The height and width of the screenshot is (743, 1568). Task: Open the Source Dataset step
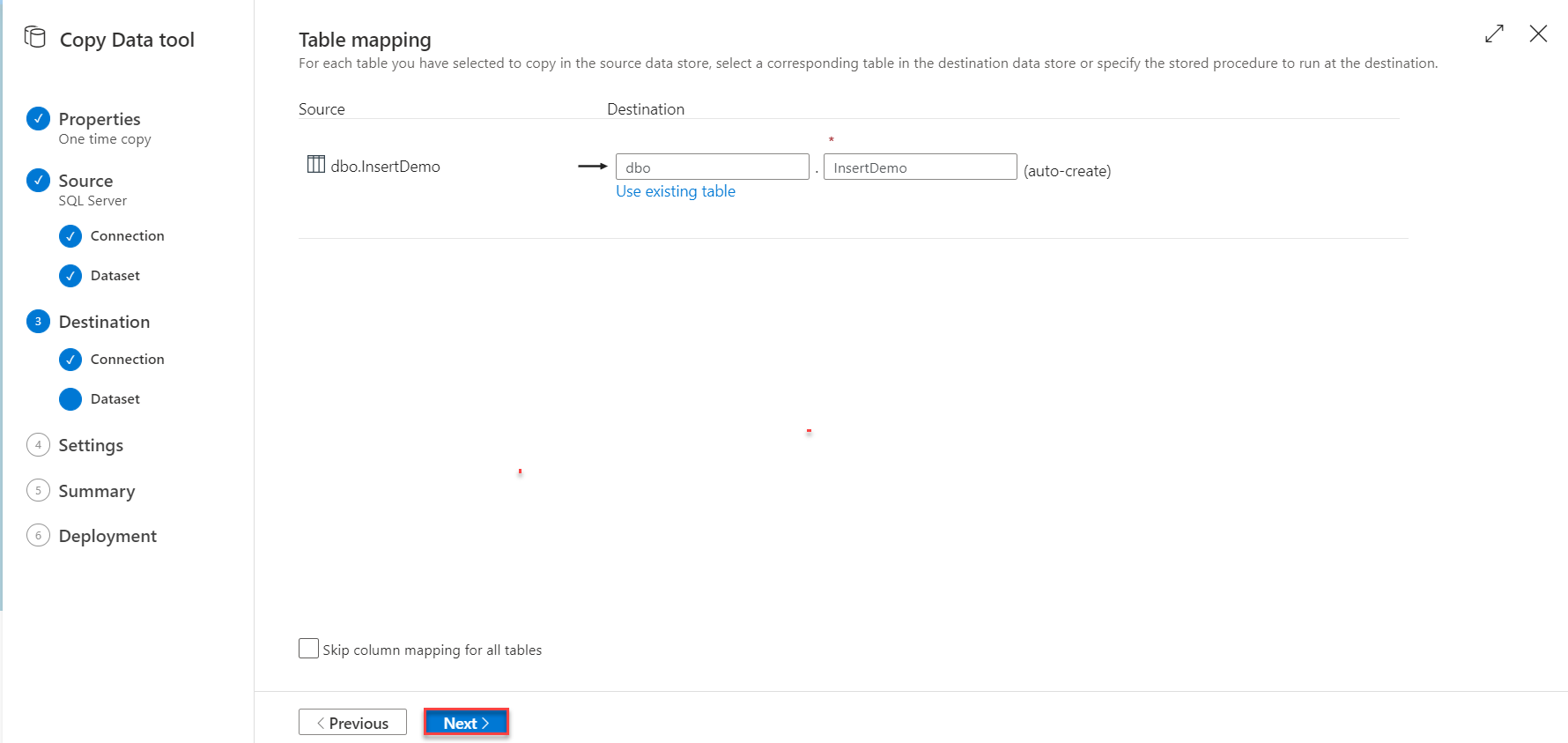coord(115,276)
